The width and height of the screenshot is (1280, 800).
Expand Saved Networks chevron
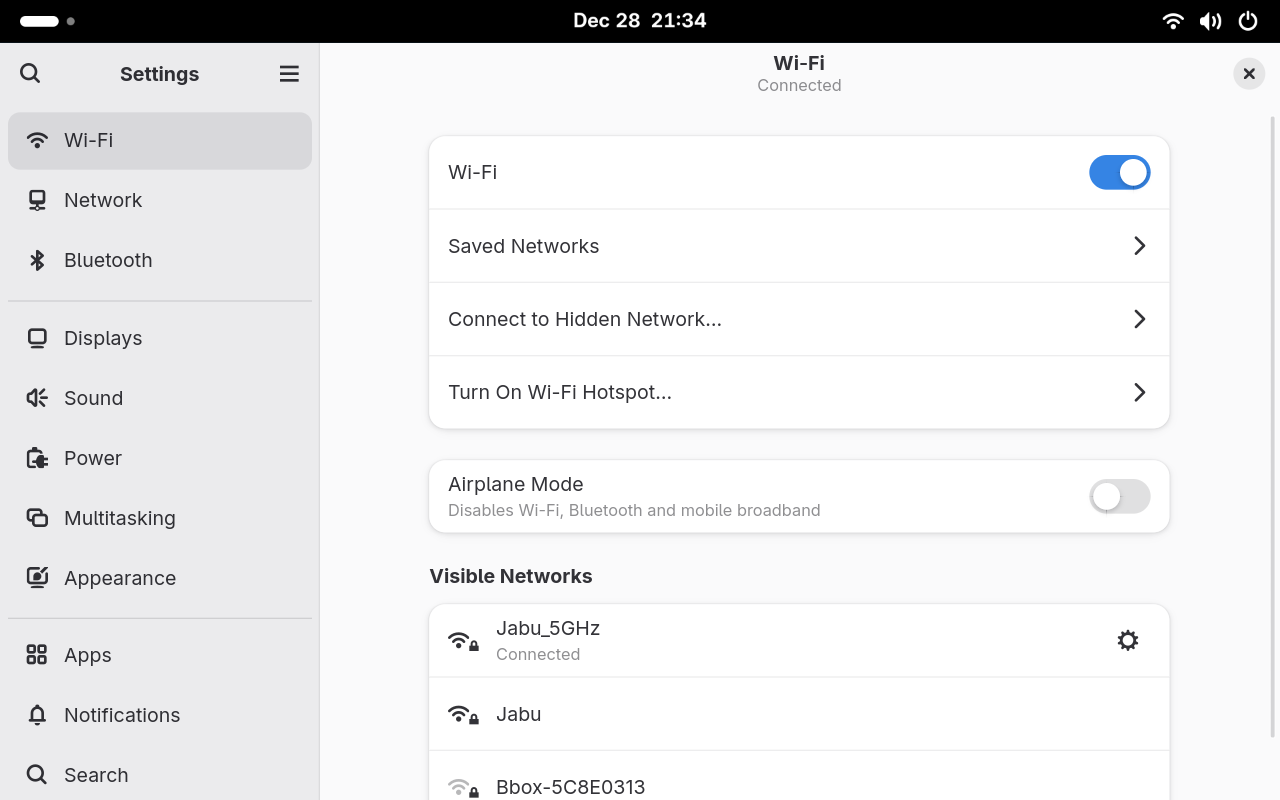[x=1139, y=246]
